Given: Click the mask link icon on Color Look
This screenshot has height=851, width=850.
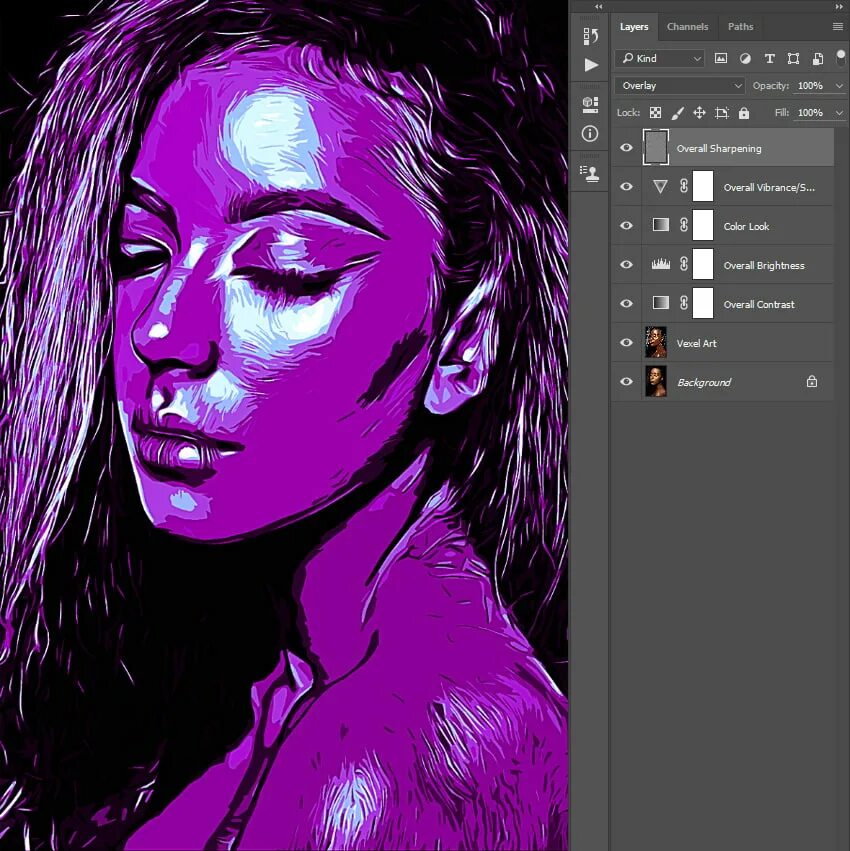Looking at the screenshot, I should (683, 225).
